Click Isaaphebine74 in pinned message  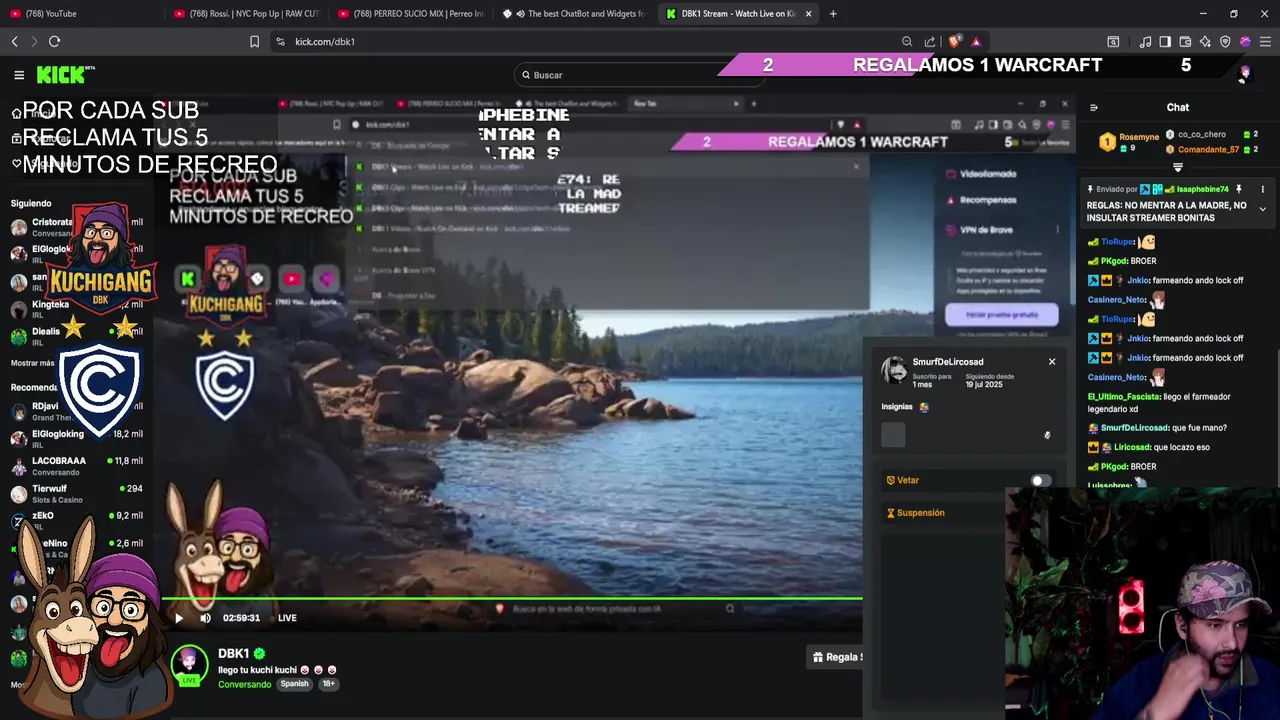1202,189
